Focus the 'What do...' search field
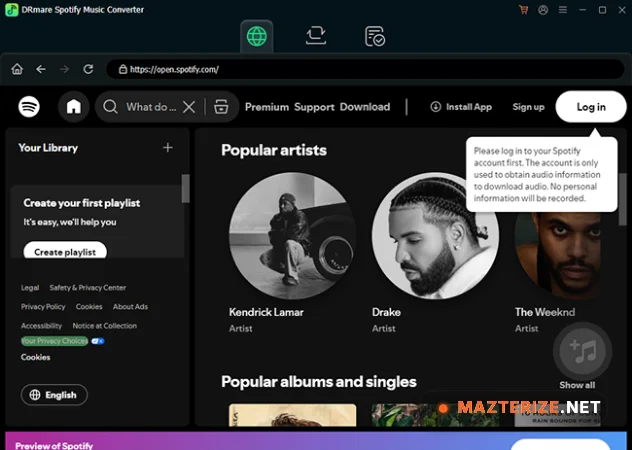The image size is (632, 450). [151, 107]
